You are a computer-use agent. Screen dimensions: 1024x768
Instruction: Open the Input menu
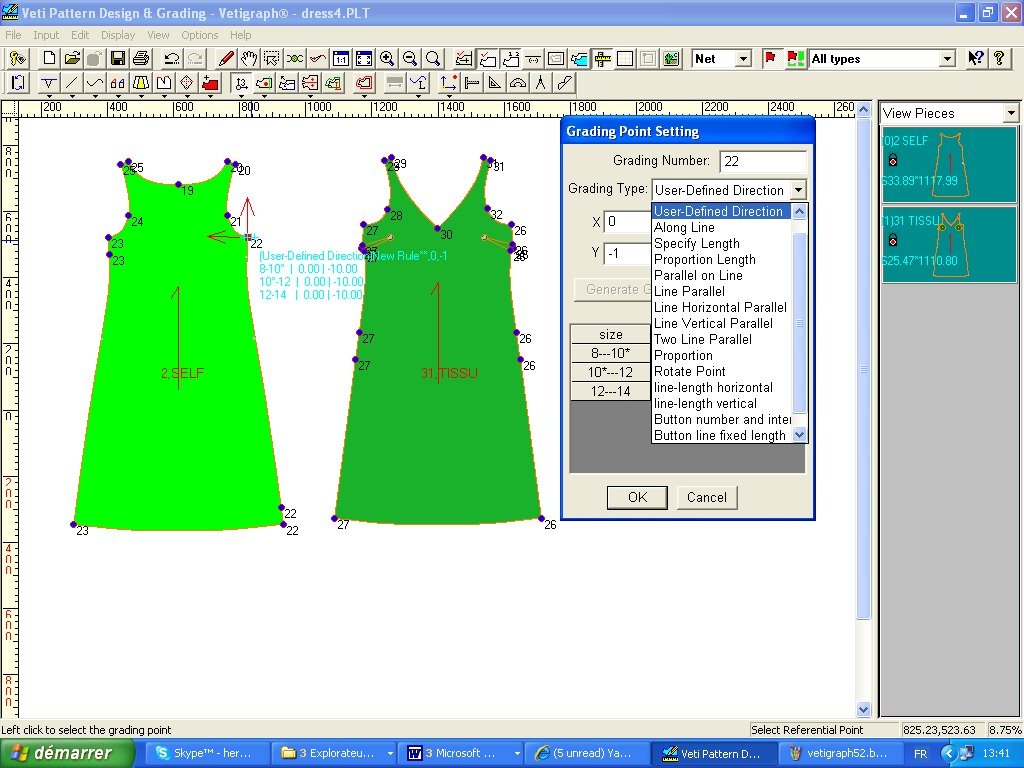[x=46, y=35]
